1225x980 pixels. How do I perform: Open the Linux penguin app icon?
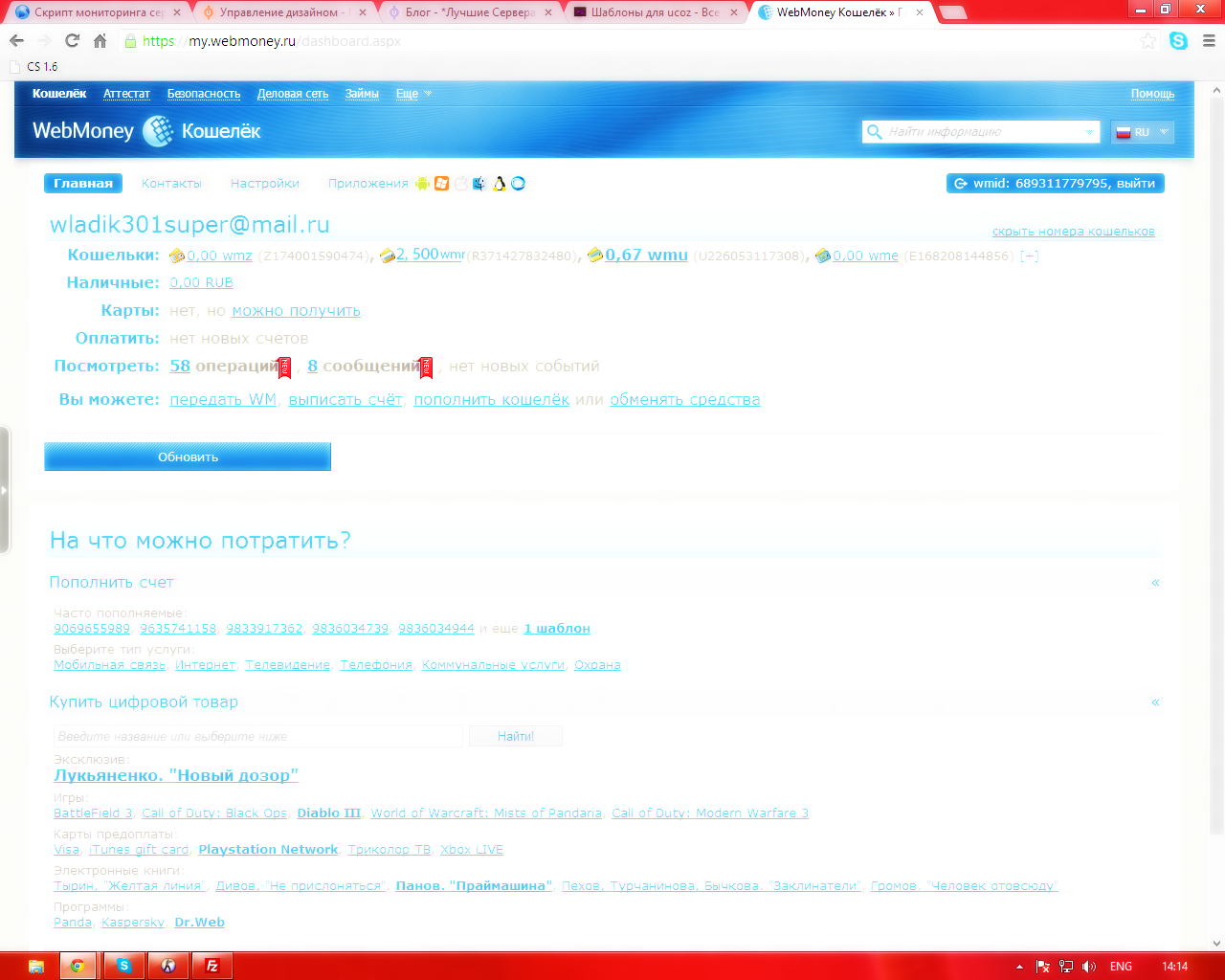coord(499,184)
